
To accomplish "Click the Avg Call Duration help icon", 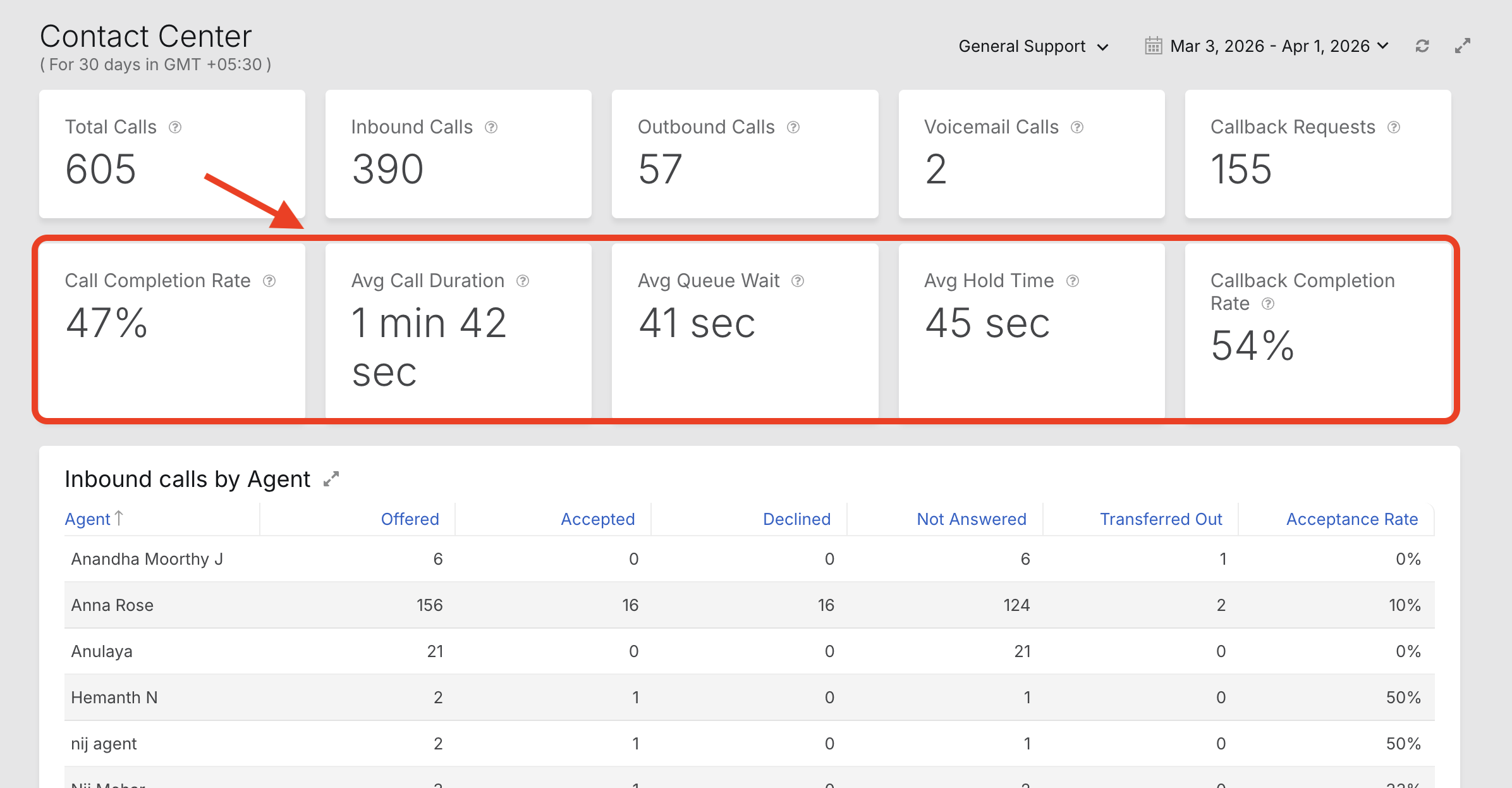I will point(523,281).
